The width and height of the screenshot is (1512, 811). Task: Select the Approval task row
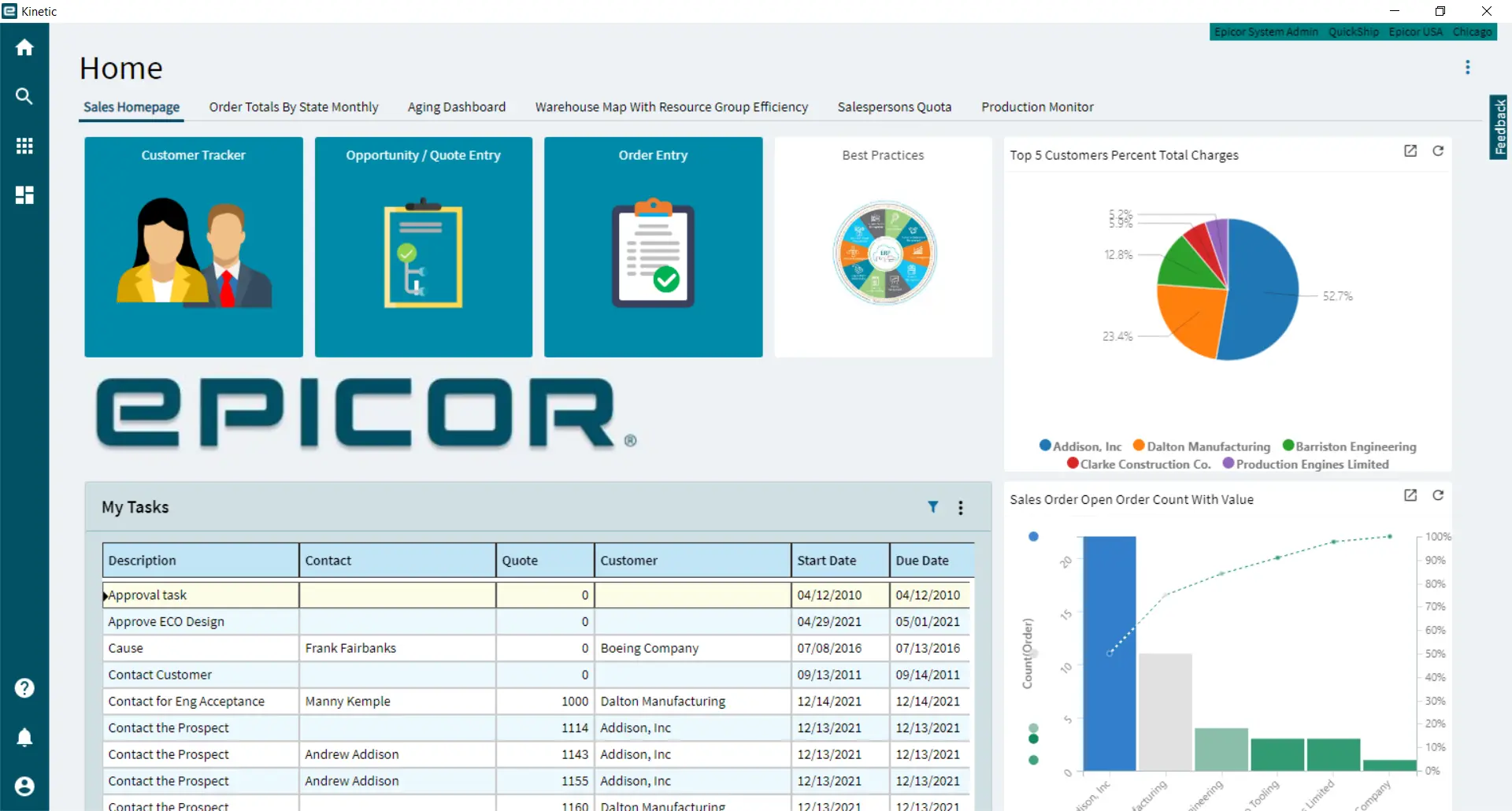(538, 595)
